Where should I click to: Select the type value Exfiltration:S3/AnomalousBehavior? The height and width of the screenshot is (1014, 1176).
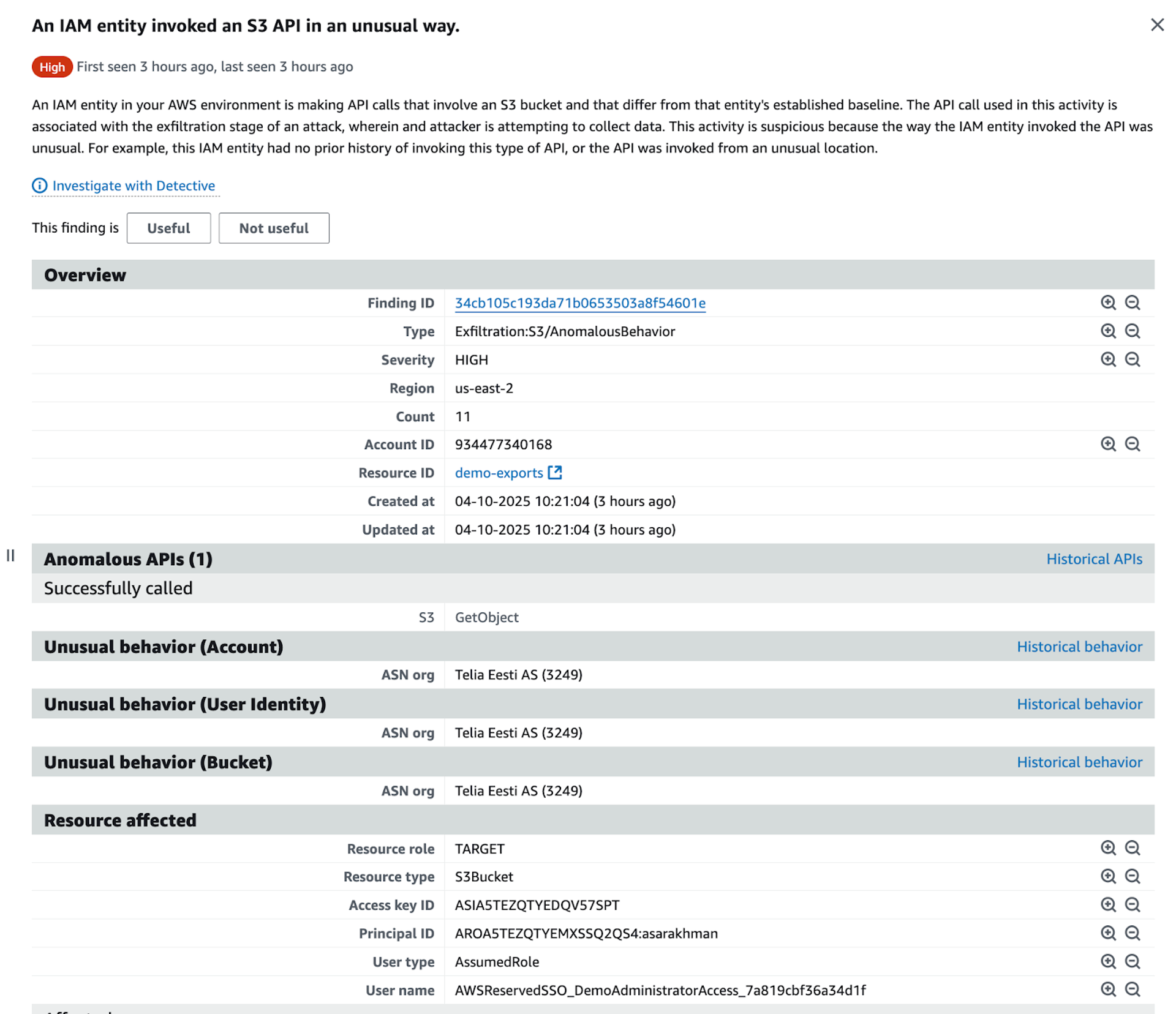tap(565, 331)
